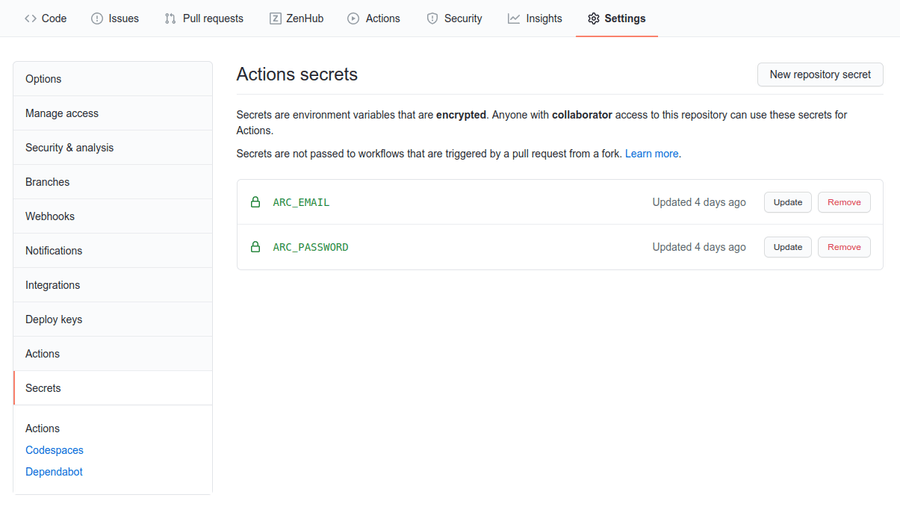
Task: Open Manage access settings
Action: (113, 113)
